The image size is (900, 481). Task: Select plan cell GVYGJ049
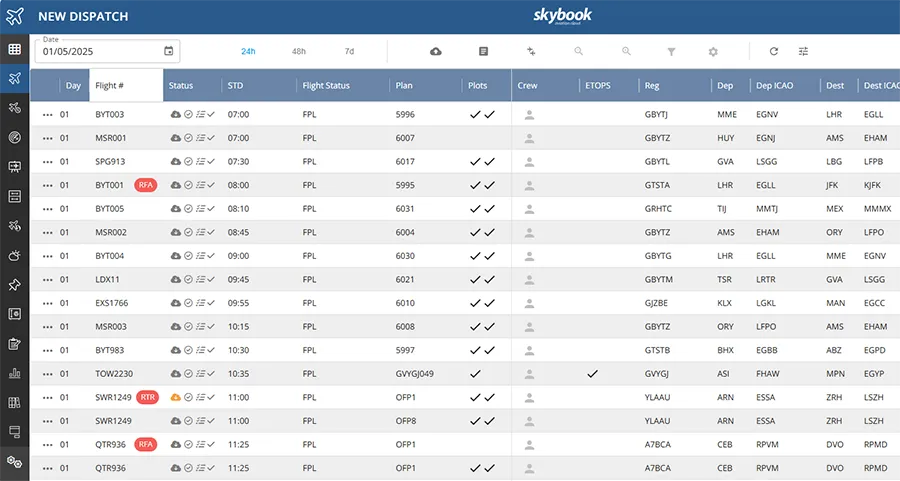coord(414,374)
